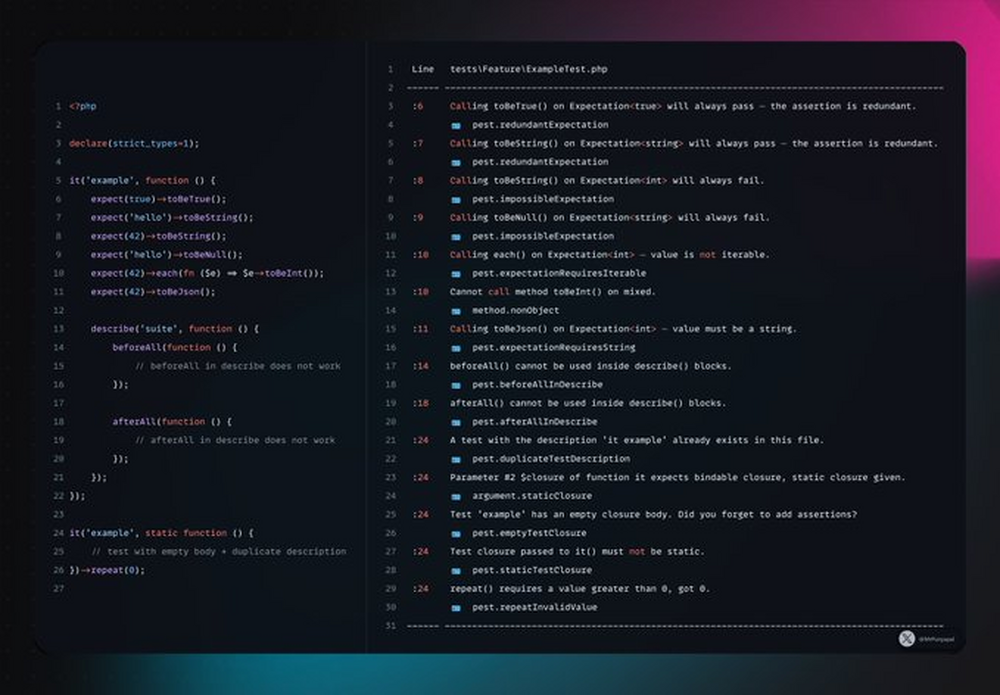Click the @MrPunyapal handle text
The height and width of the screenshot is (695, 1000).
[x=937, y=640]
